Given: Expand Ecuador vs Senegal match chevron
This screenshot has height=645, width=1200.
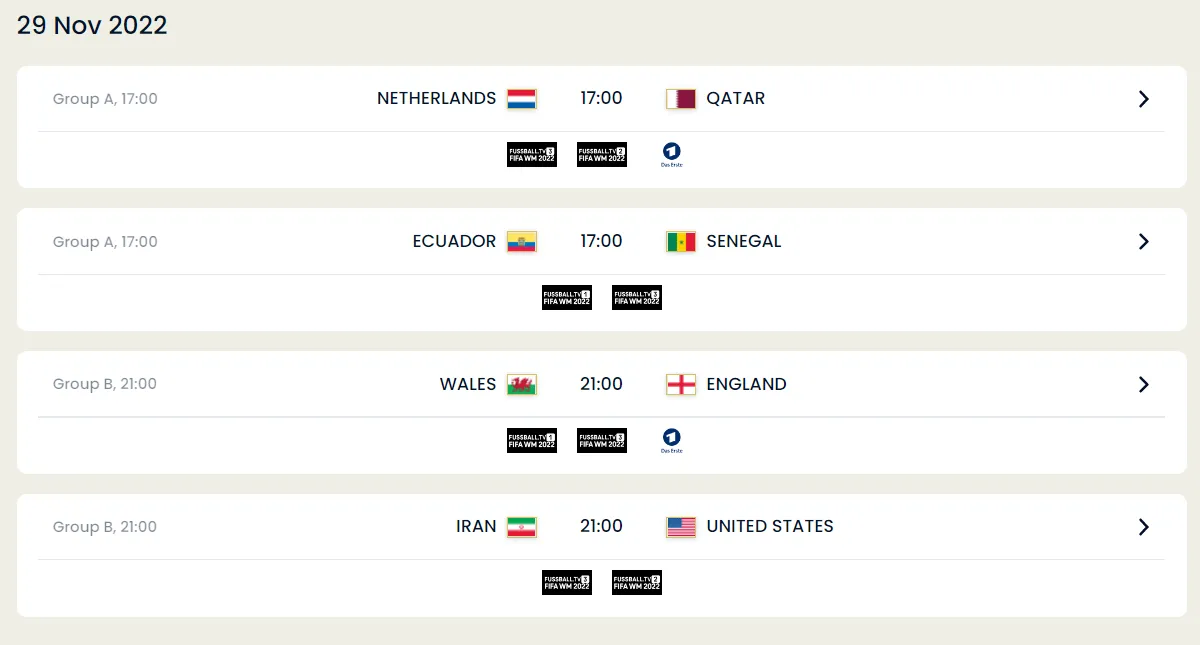Looking at the screenshot, I should pyautogui.click(x=1144, y=241).
